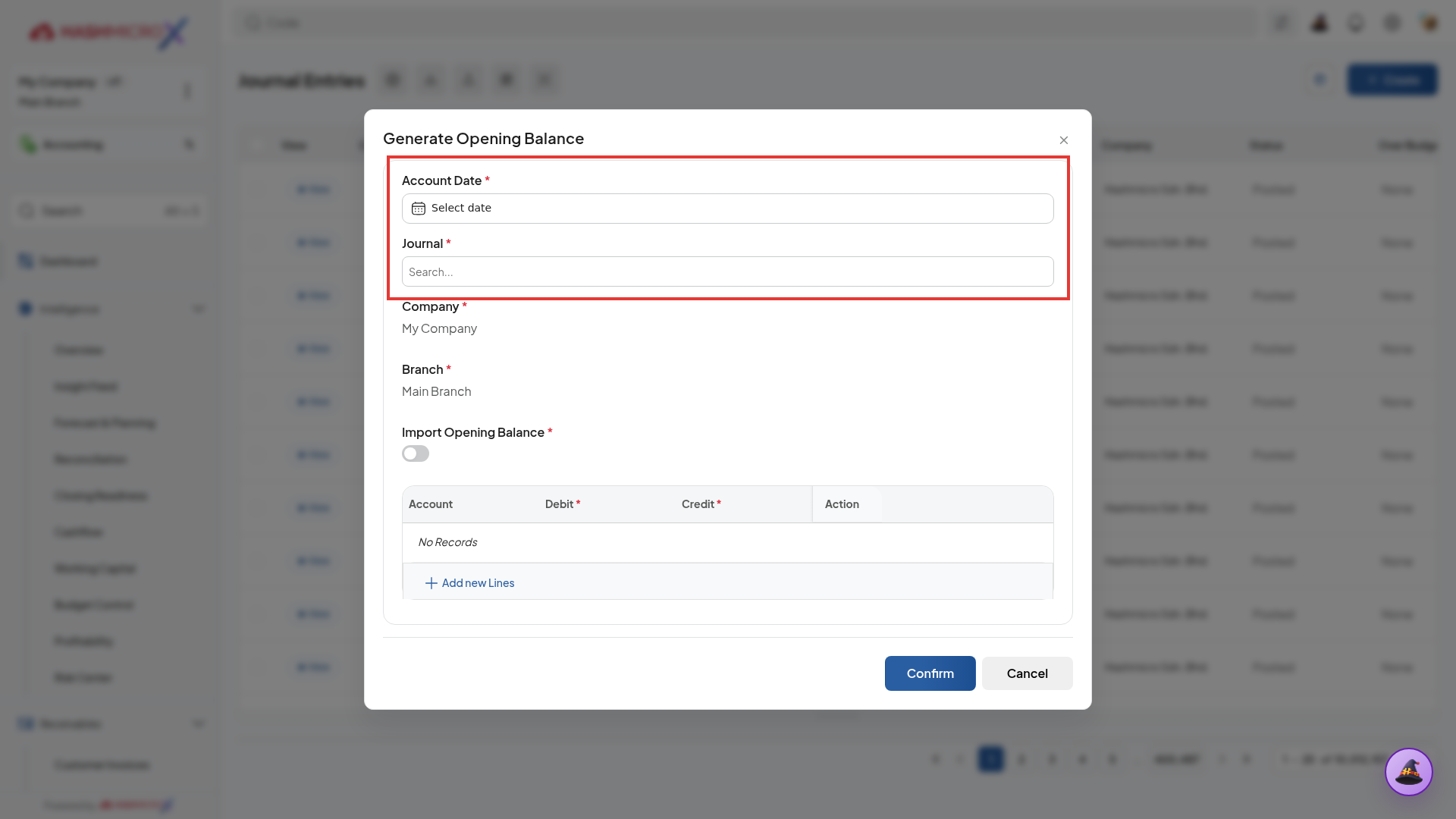Click the Debit column header
Screen dimensions: 1456x819
(562, 504)
